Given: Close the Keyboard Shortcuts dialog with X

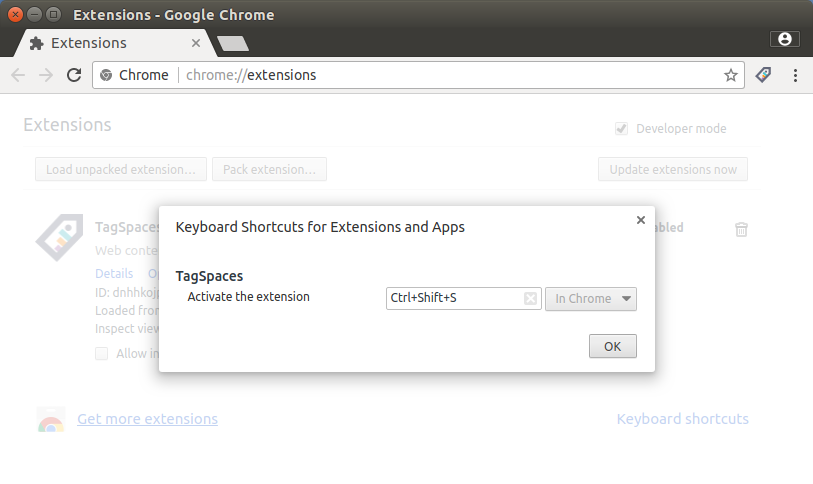Looking at the screenshot, I should pyautogui.click(x=641, y=220).
